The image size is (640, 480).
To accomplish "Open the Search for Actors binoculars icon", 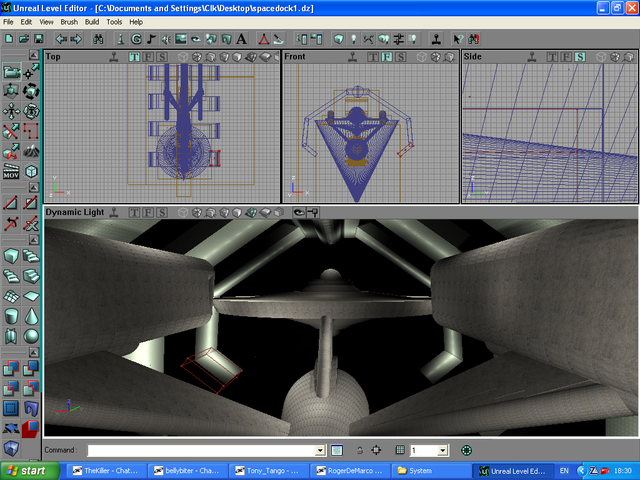I will coord(99,39).
